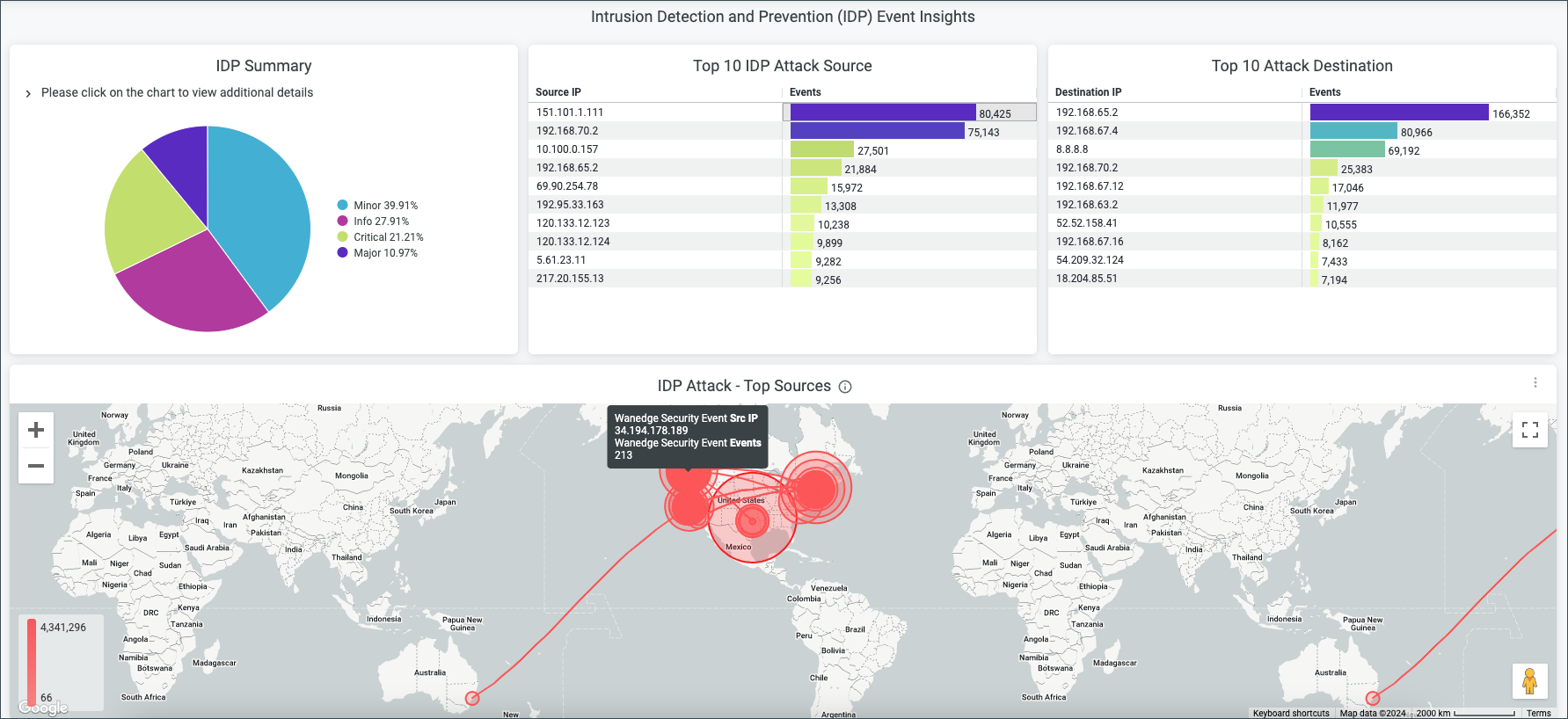This screenshot has width=1568, height=719.
Task: Open the map Terms link
Action: click(x=1538, y=713)
